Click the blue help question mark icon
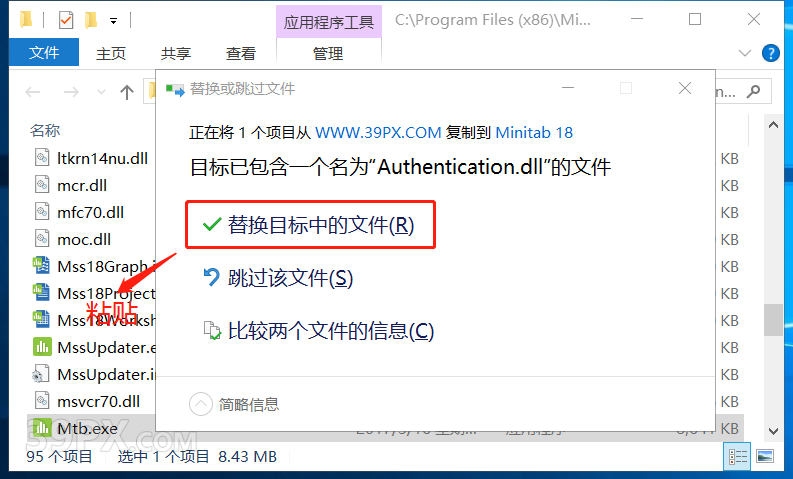 click(x=770, y=53)
